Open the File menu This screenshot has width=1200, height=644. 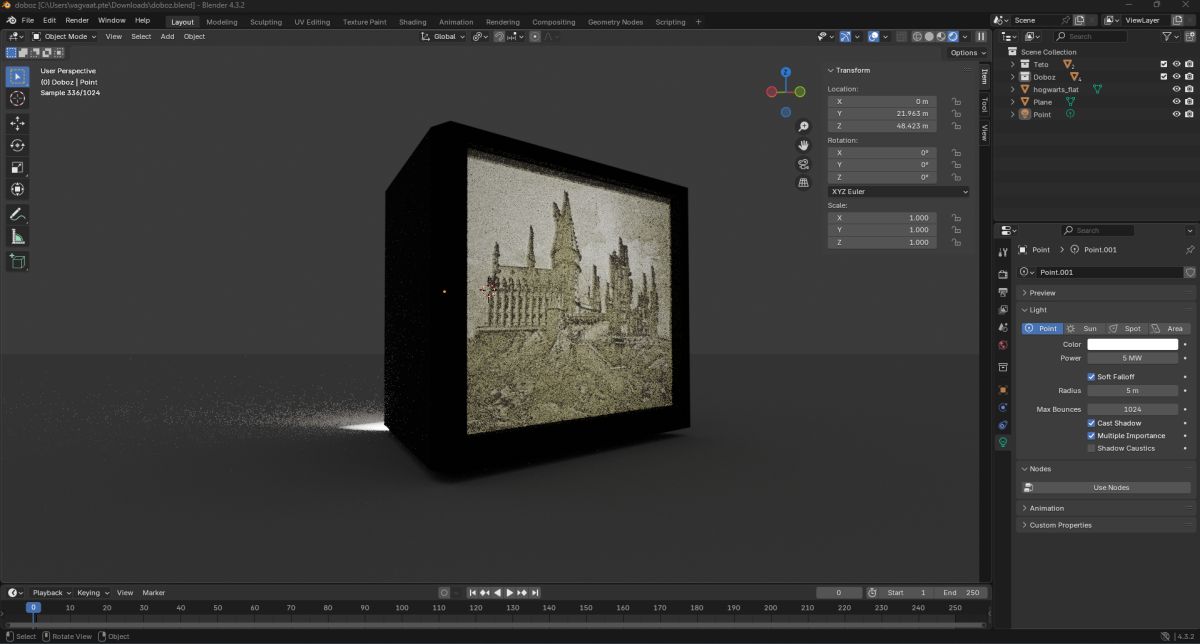pyautogui.click(x=28, y=20)
